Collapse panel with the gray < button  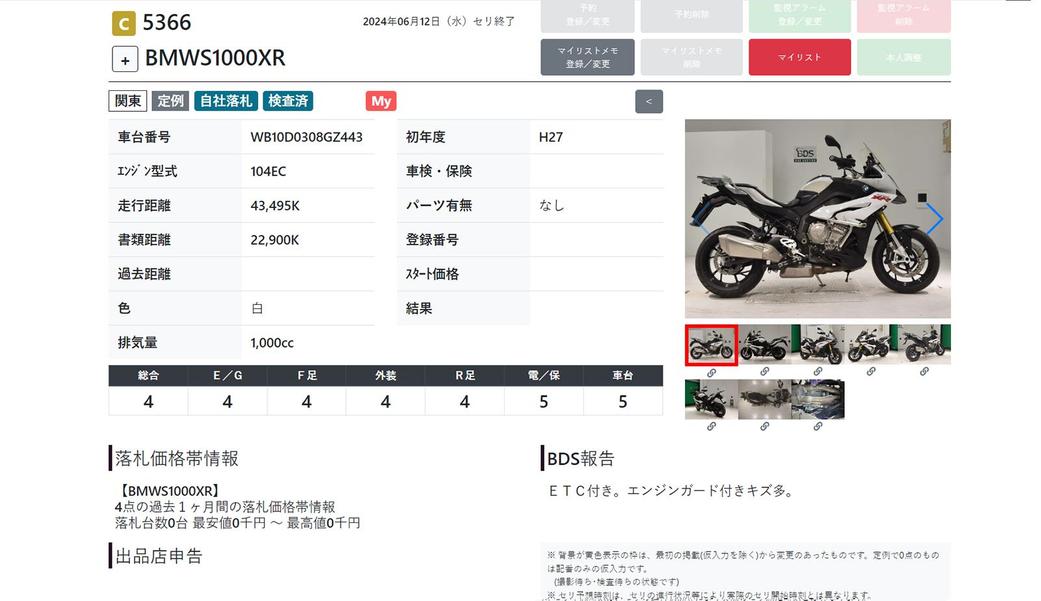pos(648,101)
